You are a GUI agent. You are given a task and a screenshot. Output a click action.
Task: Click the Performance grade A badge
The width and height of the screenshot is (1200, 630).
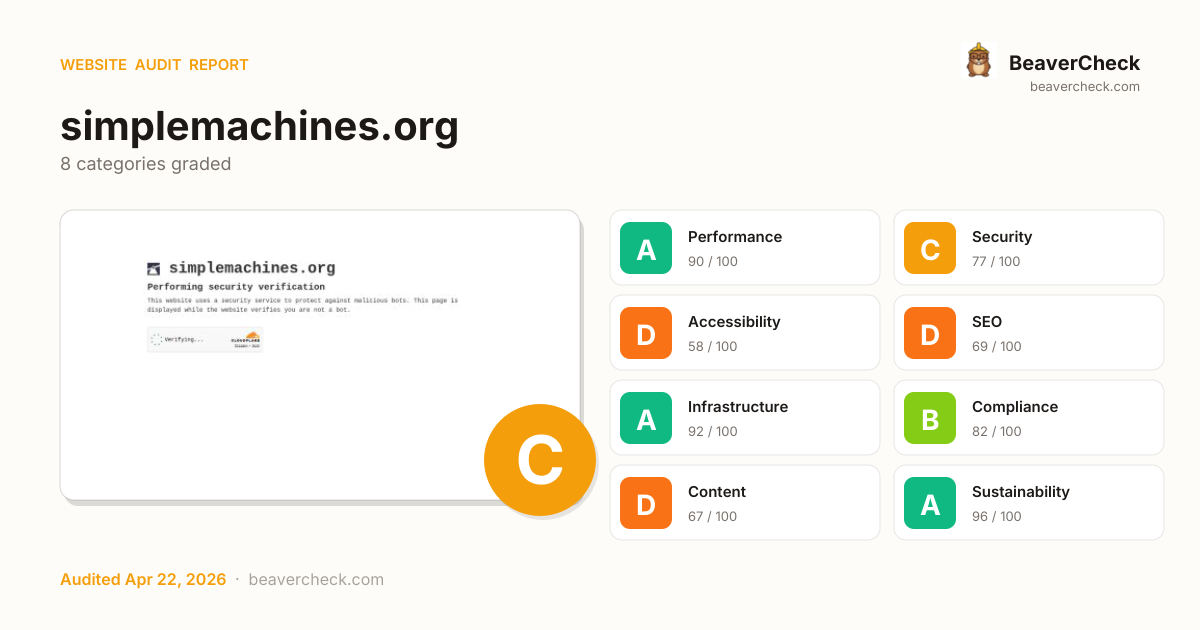click(x=646, y=248)
